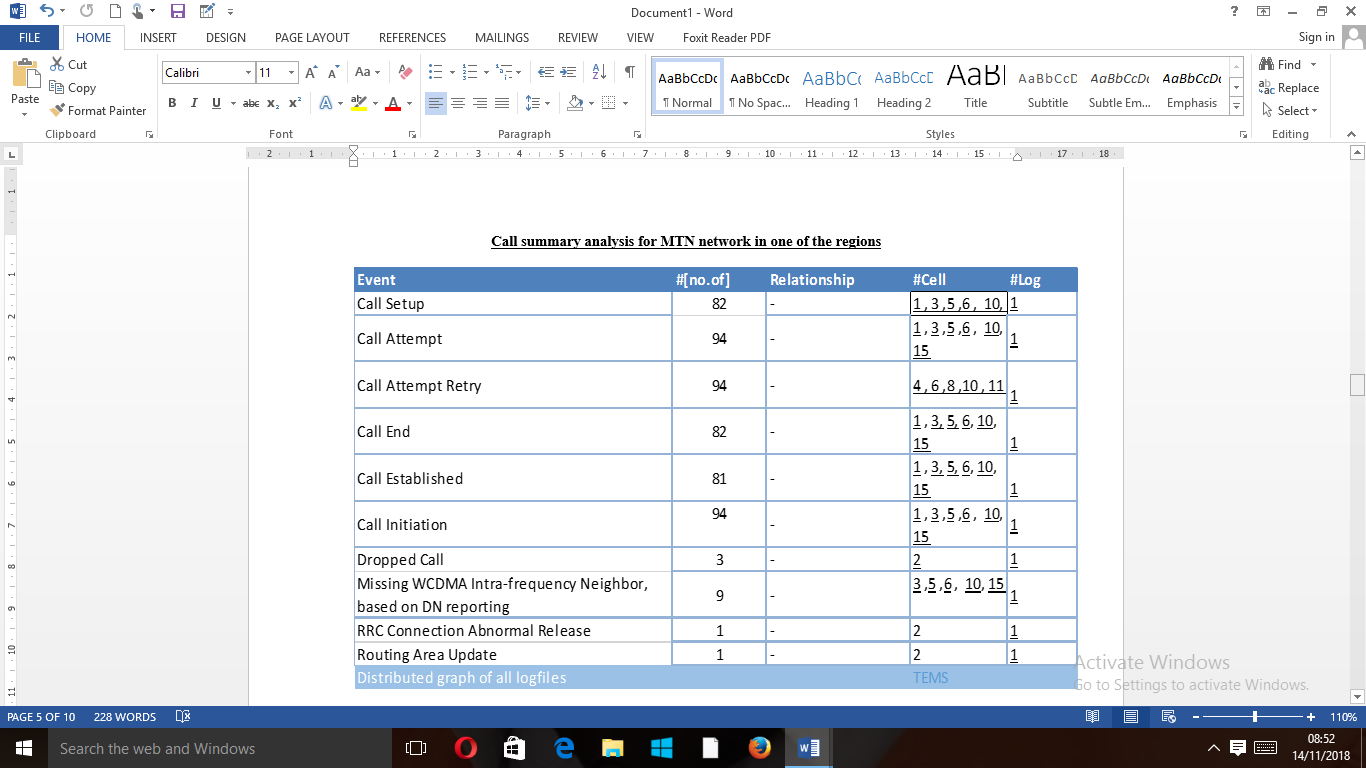Open the font name dropdown
The width and height of the screenshot is (1366, 768).
[248, 72]
